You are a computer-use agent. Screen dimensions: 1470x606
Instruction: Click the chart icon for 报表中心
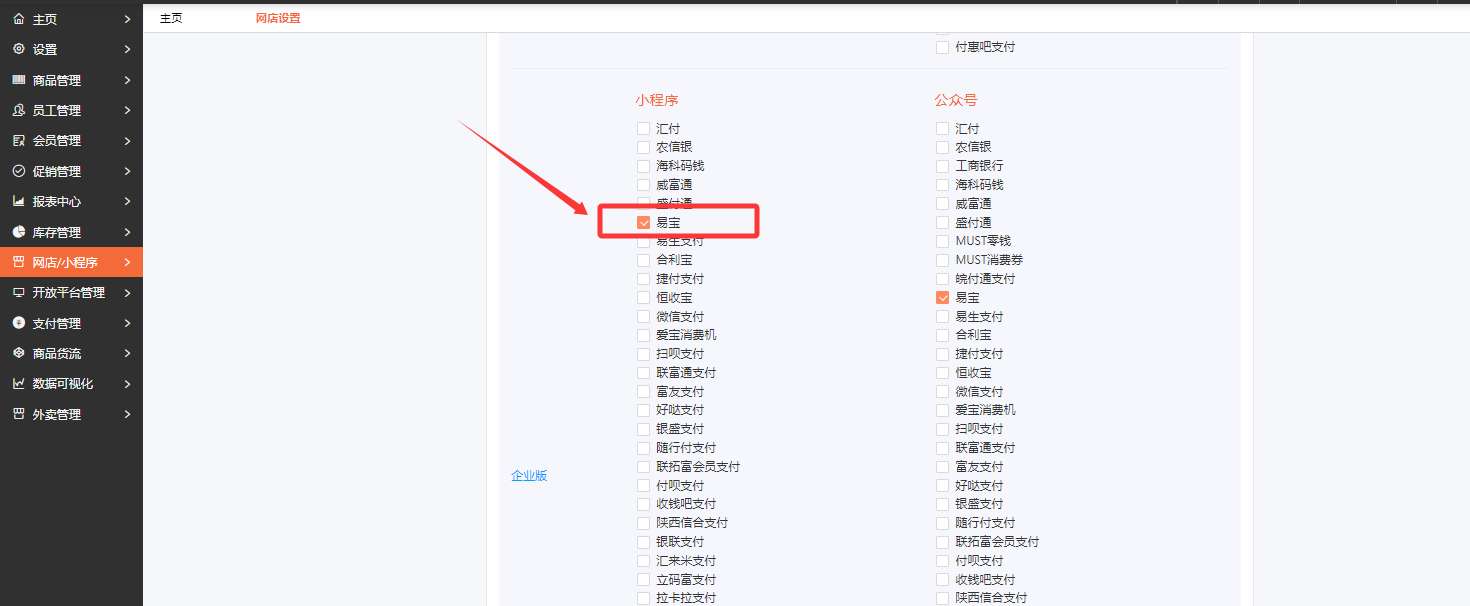[18, 201]
